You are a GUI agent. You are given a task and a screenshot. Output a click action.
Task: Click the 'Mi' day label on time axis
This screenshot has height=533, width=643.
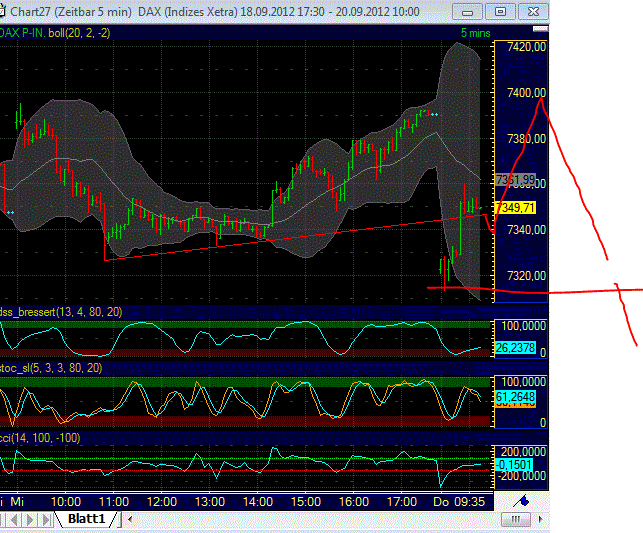tap(17, 502)
